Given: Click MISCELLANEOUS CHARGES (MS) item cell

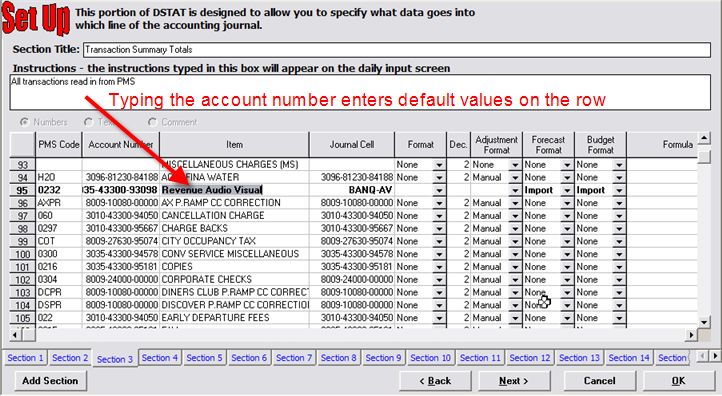Looking at the screenshot, I should coord(234,165).
